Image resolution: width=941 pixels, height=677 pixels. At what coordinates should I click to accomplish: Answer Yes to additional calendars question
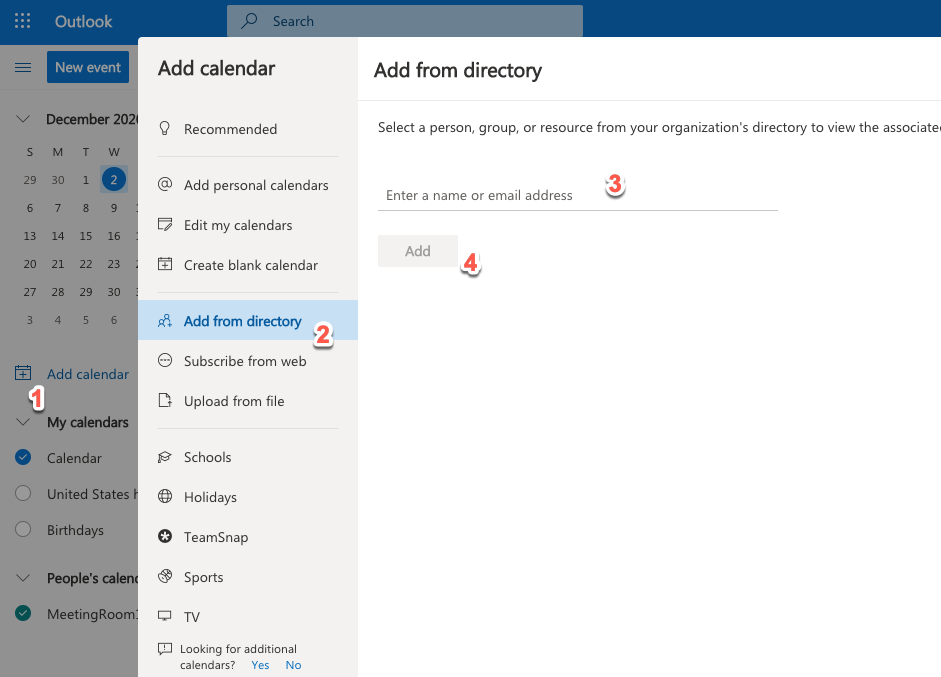[x=260, y=665]
